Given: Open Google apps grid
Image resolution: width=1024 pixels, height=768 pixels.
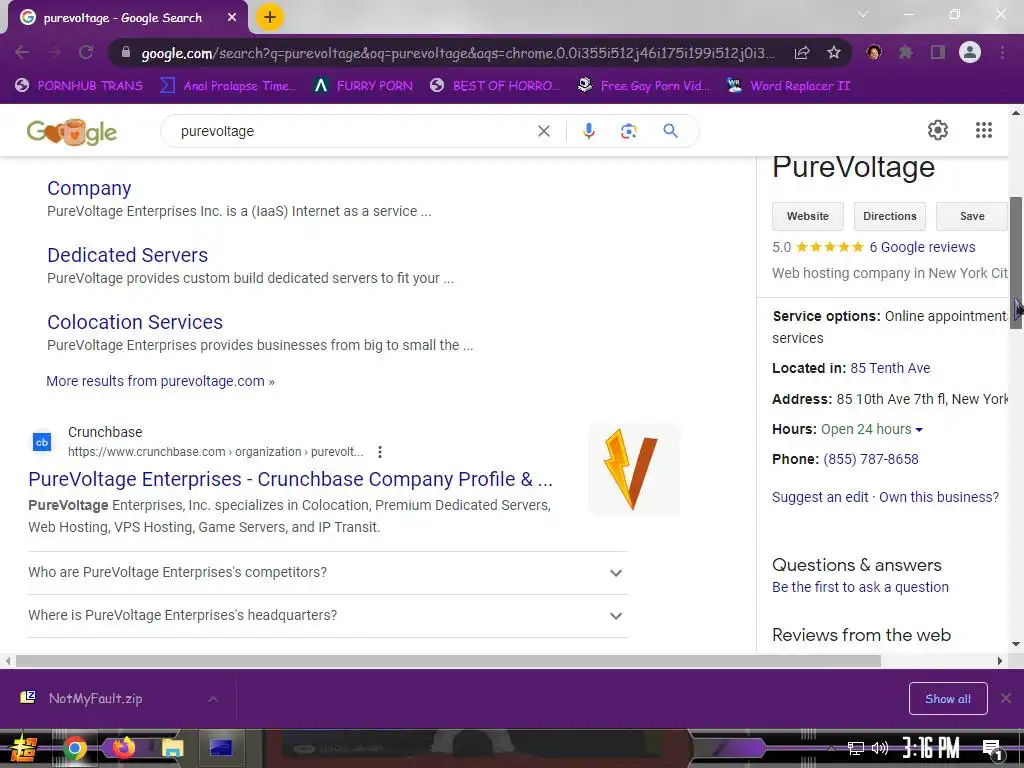Looking at the screenshot, I should pyautogui.click(x=984, y=130).
